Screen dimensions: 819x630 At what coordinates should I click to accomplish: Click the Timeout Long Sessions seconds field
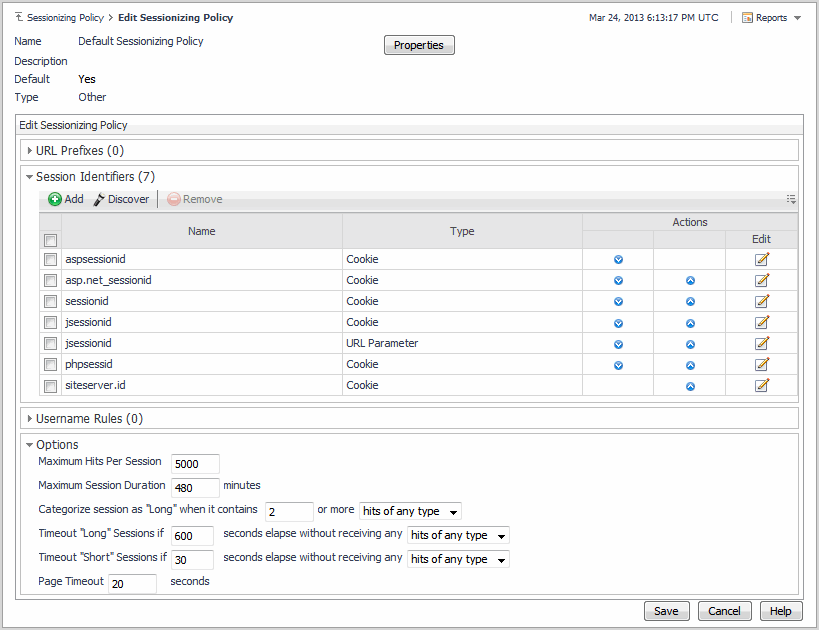click(x=192, y=536)
